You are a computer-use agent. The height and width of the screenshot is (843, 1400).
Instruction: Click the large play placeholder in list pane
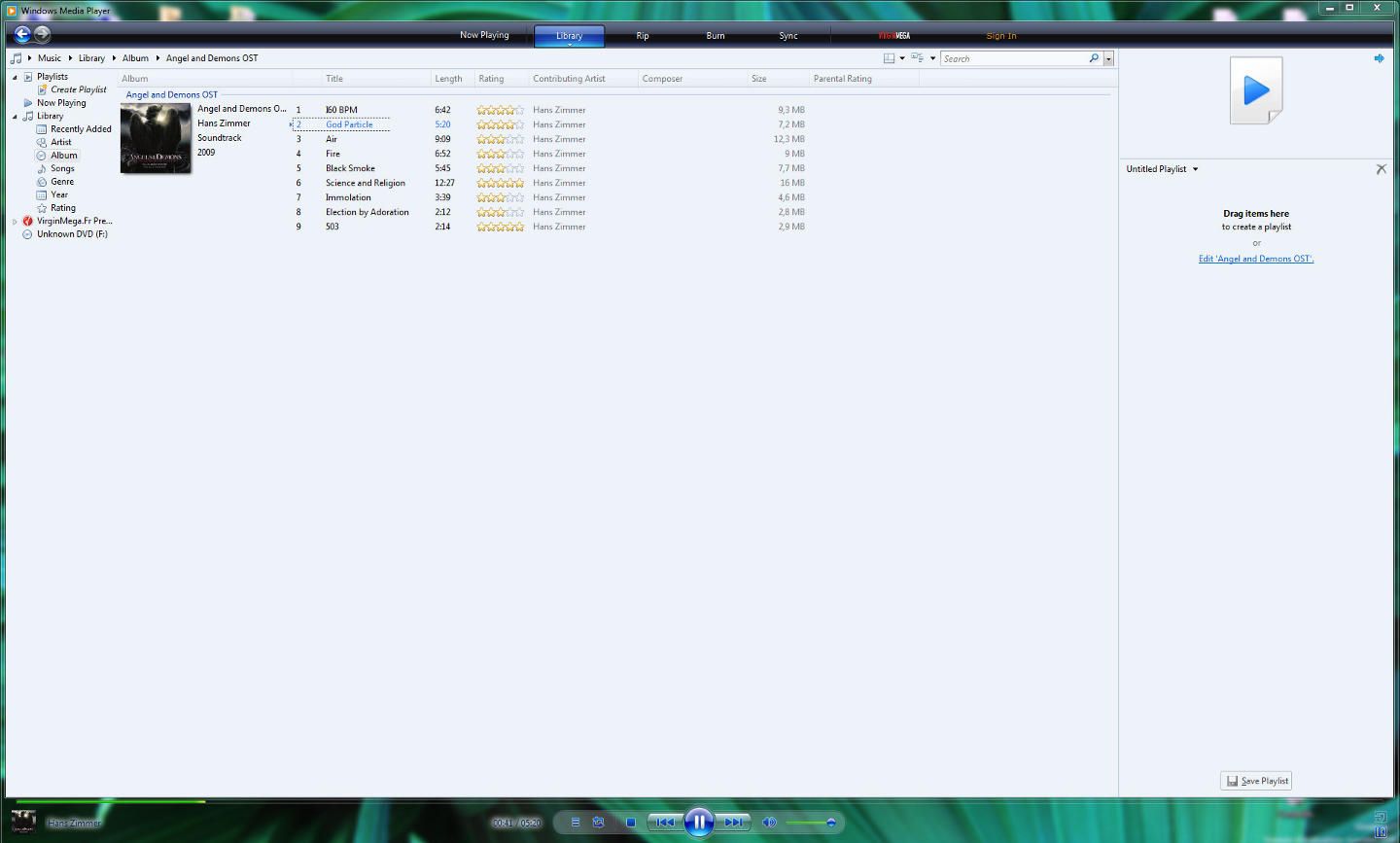click(1256, 90)
